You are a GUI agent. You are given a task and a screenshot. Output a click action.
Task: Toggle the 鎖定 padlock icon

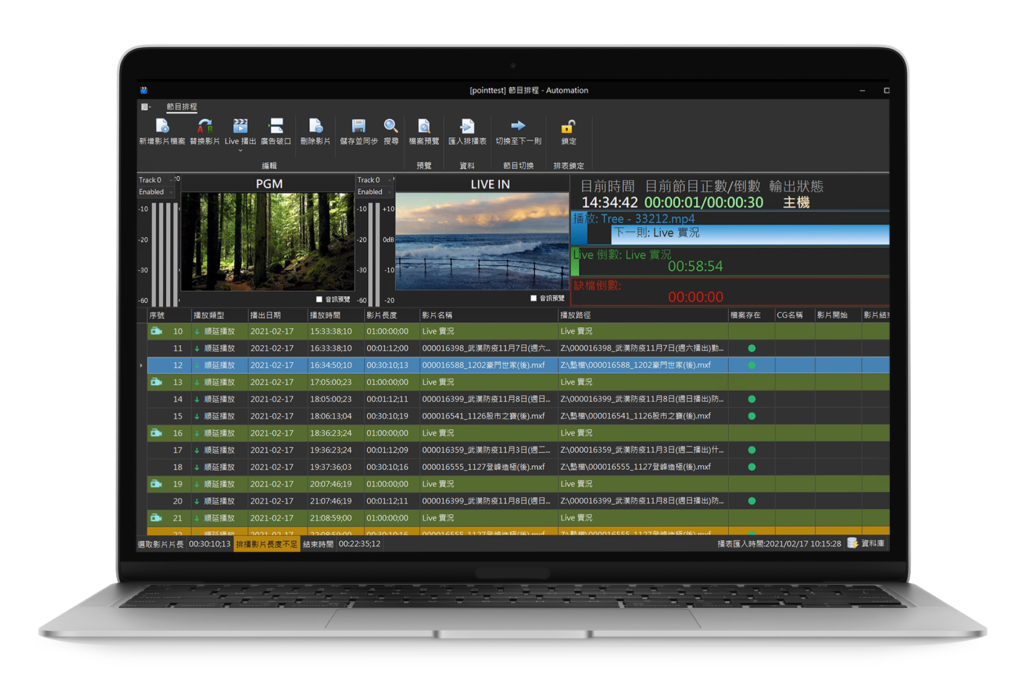coord(568,126)
